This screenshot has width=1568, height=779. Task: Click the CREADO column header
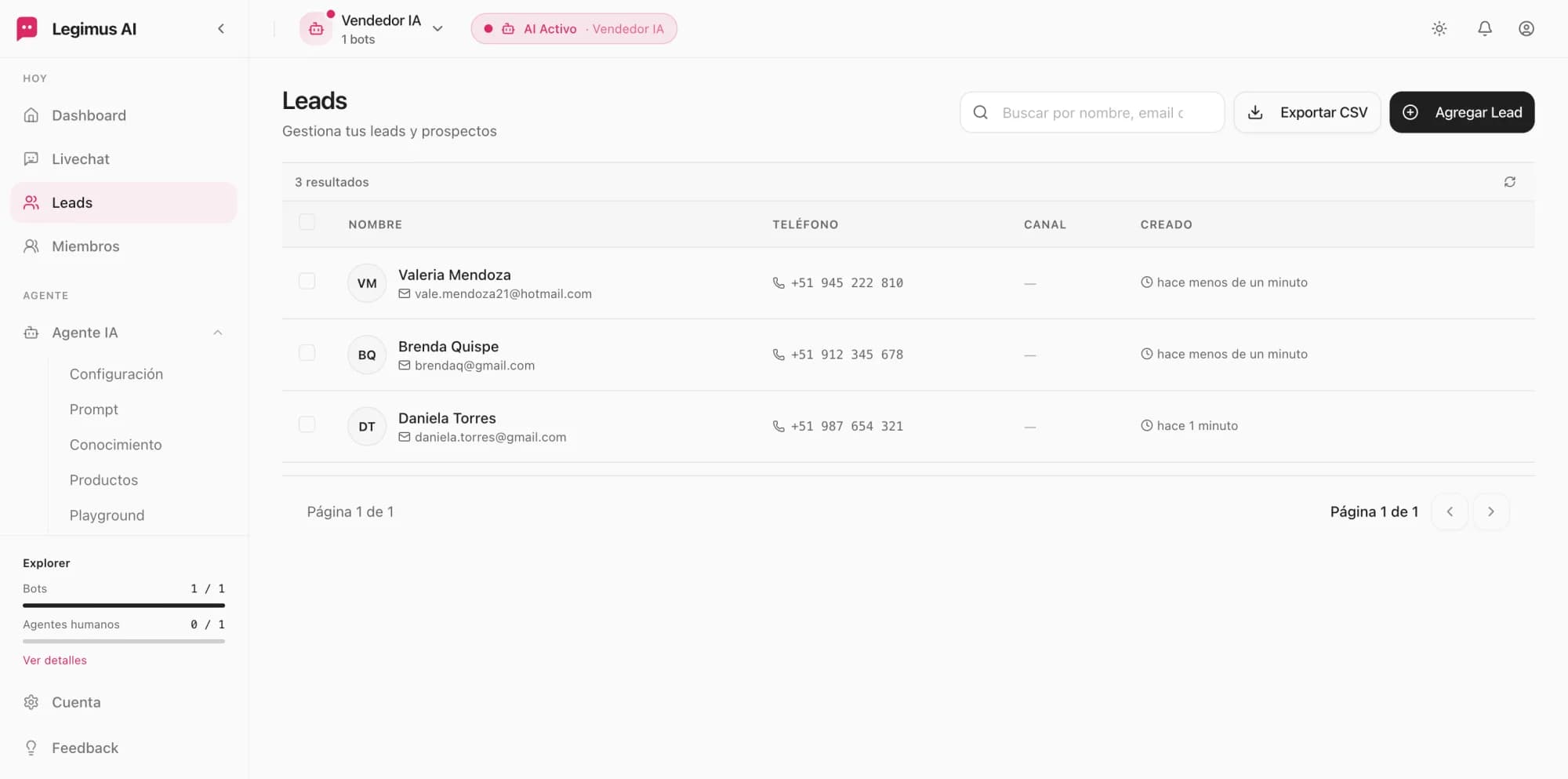(x=1167, y=224)
